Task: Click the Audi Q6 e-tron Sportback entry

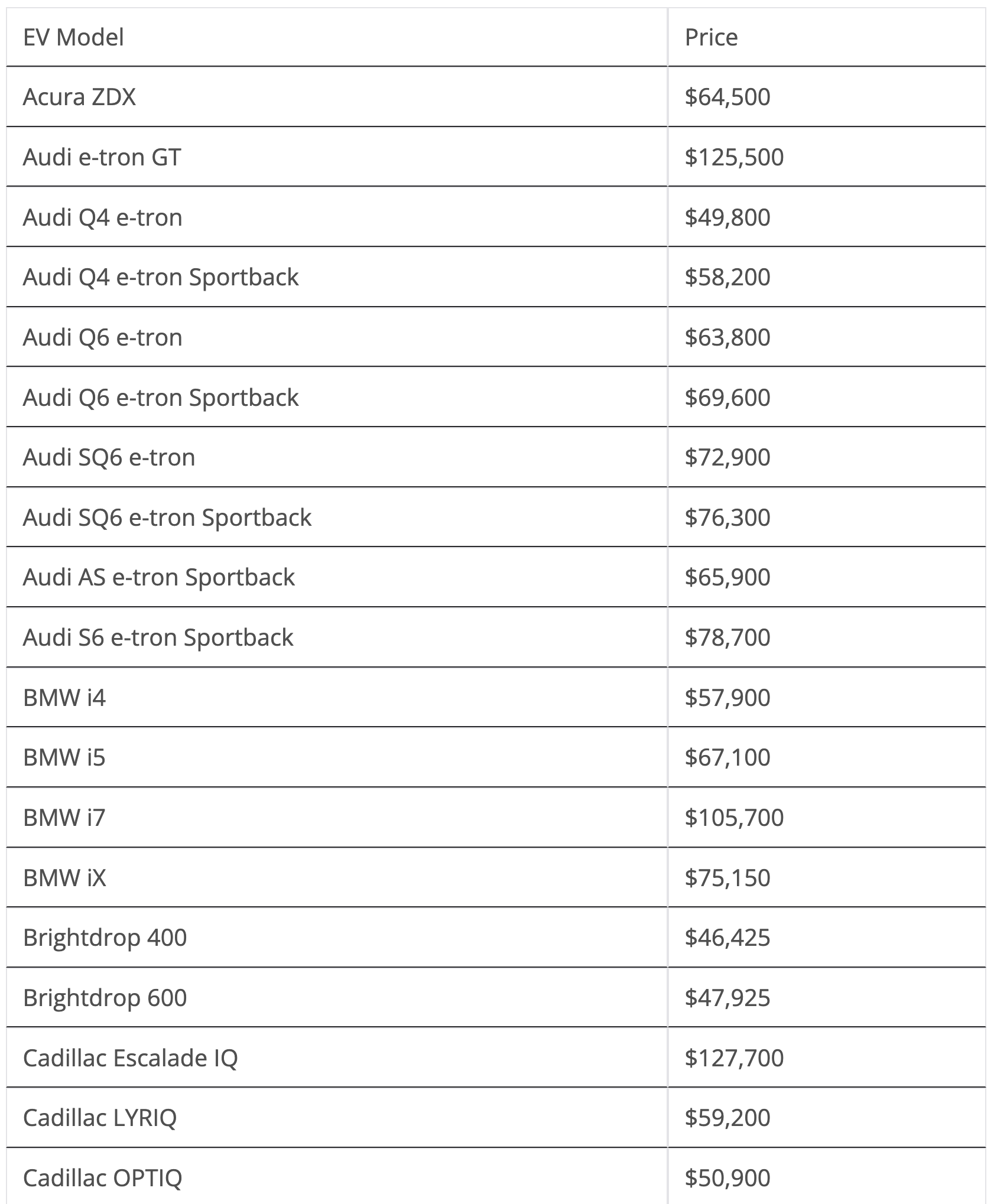Action: click(x=161, y=398)
